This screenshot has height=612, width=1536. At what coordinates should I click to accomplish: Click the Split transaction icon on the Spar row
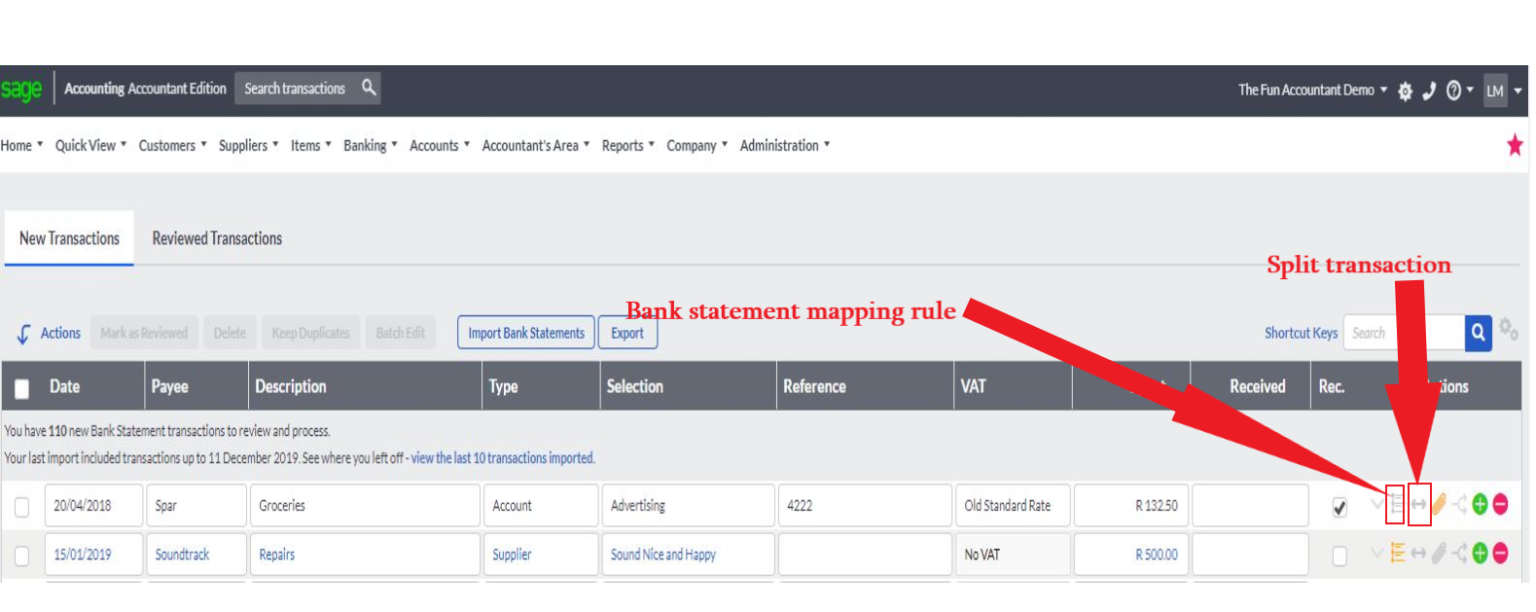coord(1419,504)
